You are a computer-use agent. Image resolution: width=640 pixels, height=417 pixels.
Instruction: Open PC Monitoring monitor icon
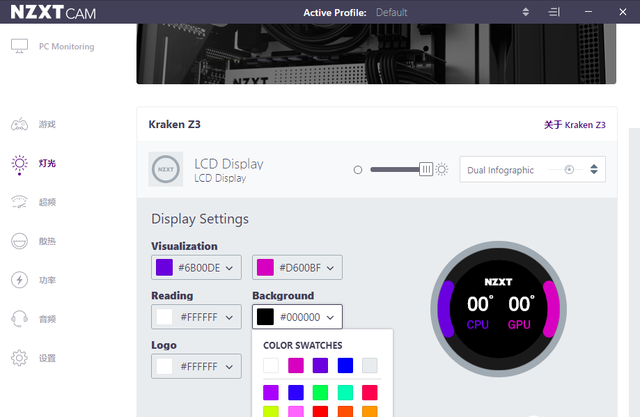[x=19, y=46]
